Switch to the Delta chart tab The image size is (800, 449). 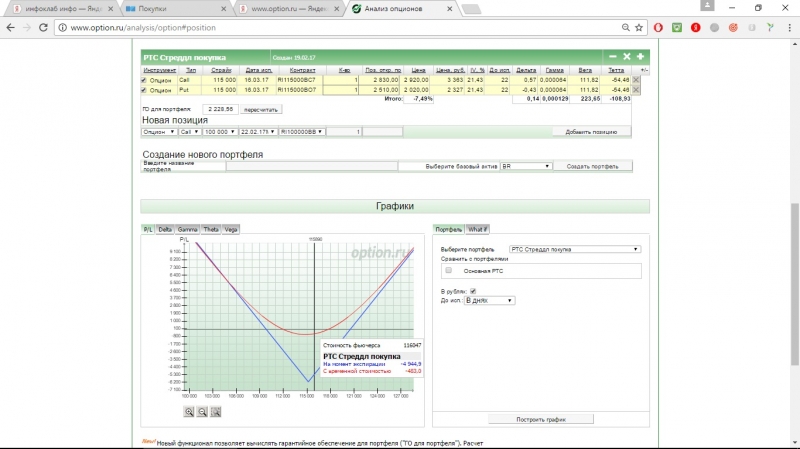point(165,230)
